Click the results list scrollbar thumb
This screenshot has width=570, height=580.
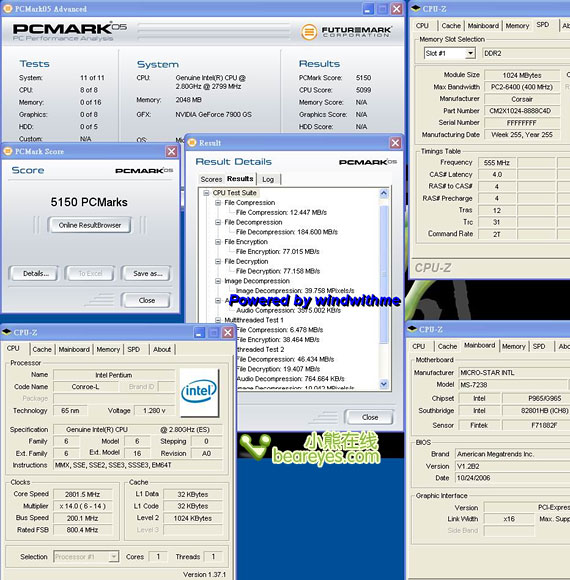tap(384, 274)
